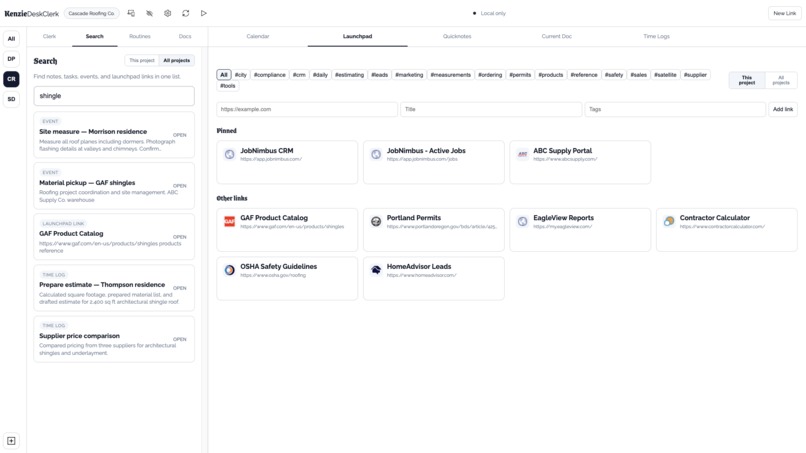Click the devices icon beside Cascade Roofing Co.

pos(131,13)
